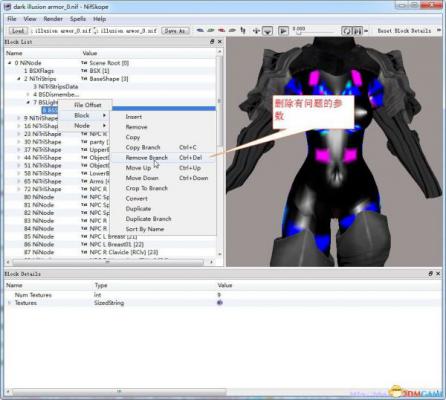Open the File menu
Screen dimensions: 446x400
click(x=12, y=19)
